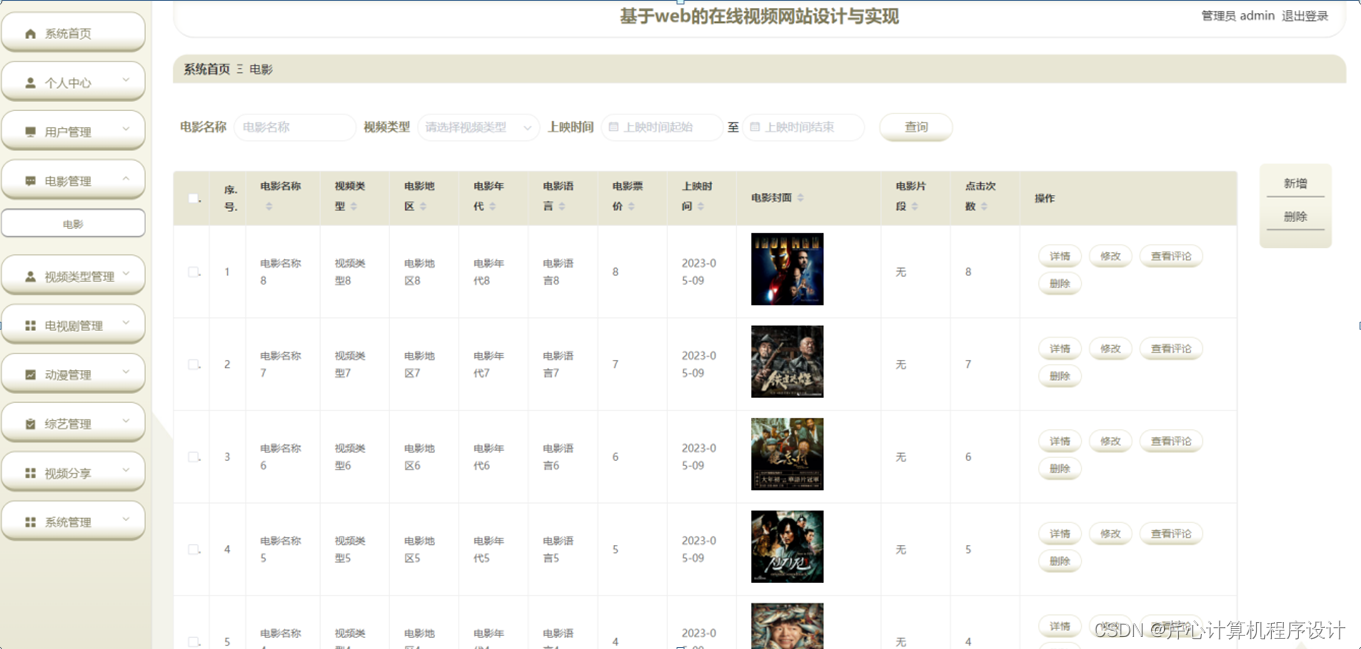Open the 请选择视频类型 dropdown
1361x649 pixels.
click(x=478, y=127)
